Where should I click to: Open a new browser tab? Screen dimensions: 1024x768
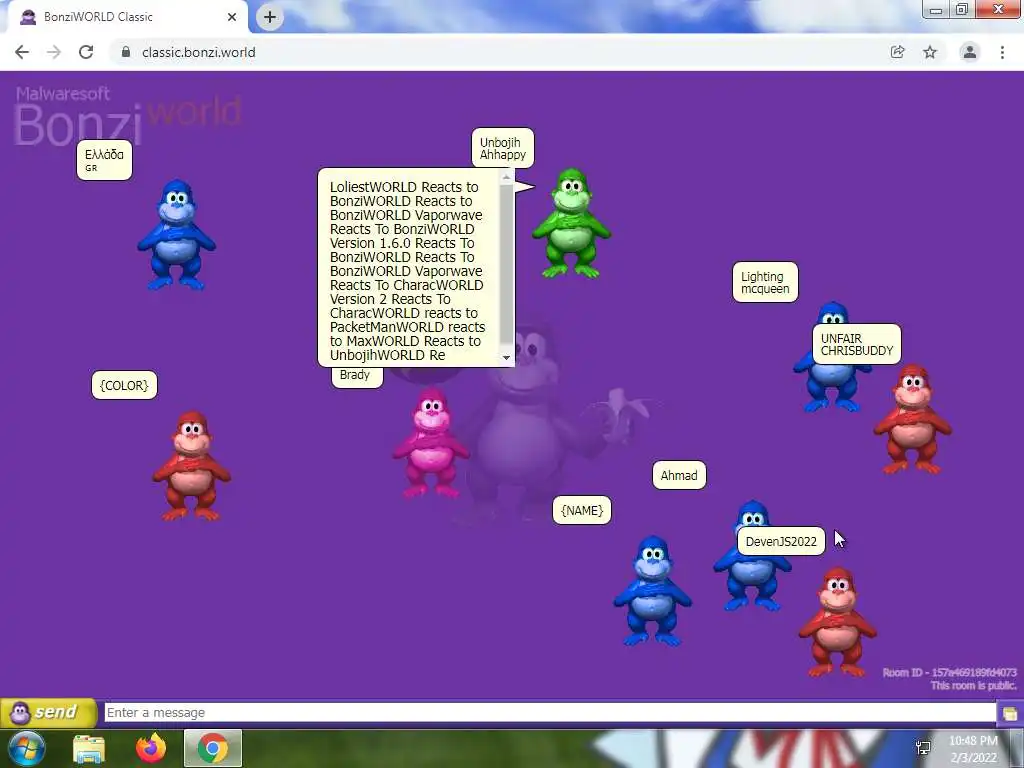coord(270,17)
